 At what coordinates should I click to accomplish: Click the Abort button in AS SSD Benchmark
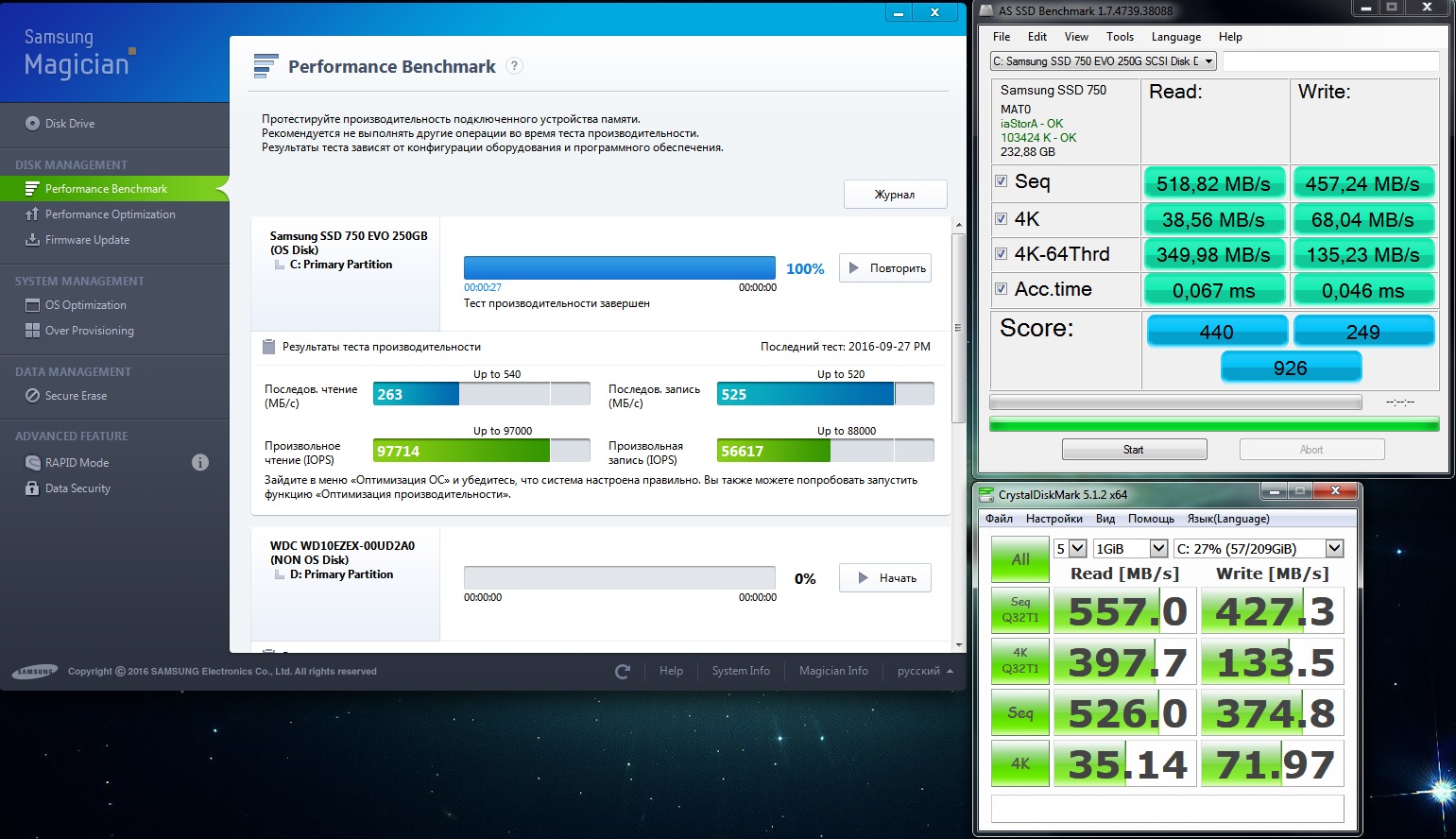click(1311, 450)
